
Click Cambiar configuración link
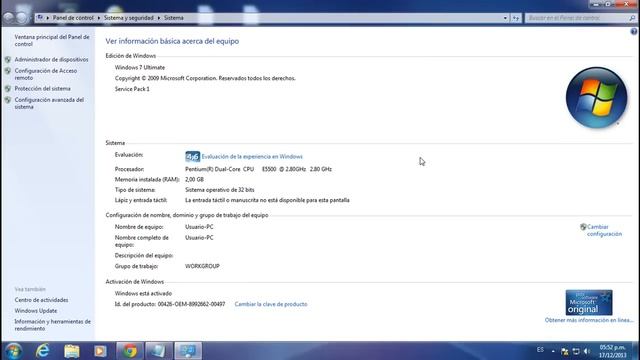(604, 230)
